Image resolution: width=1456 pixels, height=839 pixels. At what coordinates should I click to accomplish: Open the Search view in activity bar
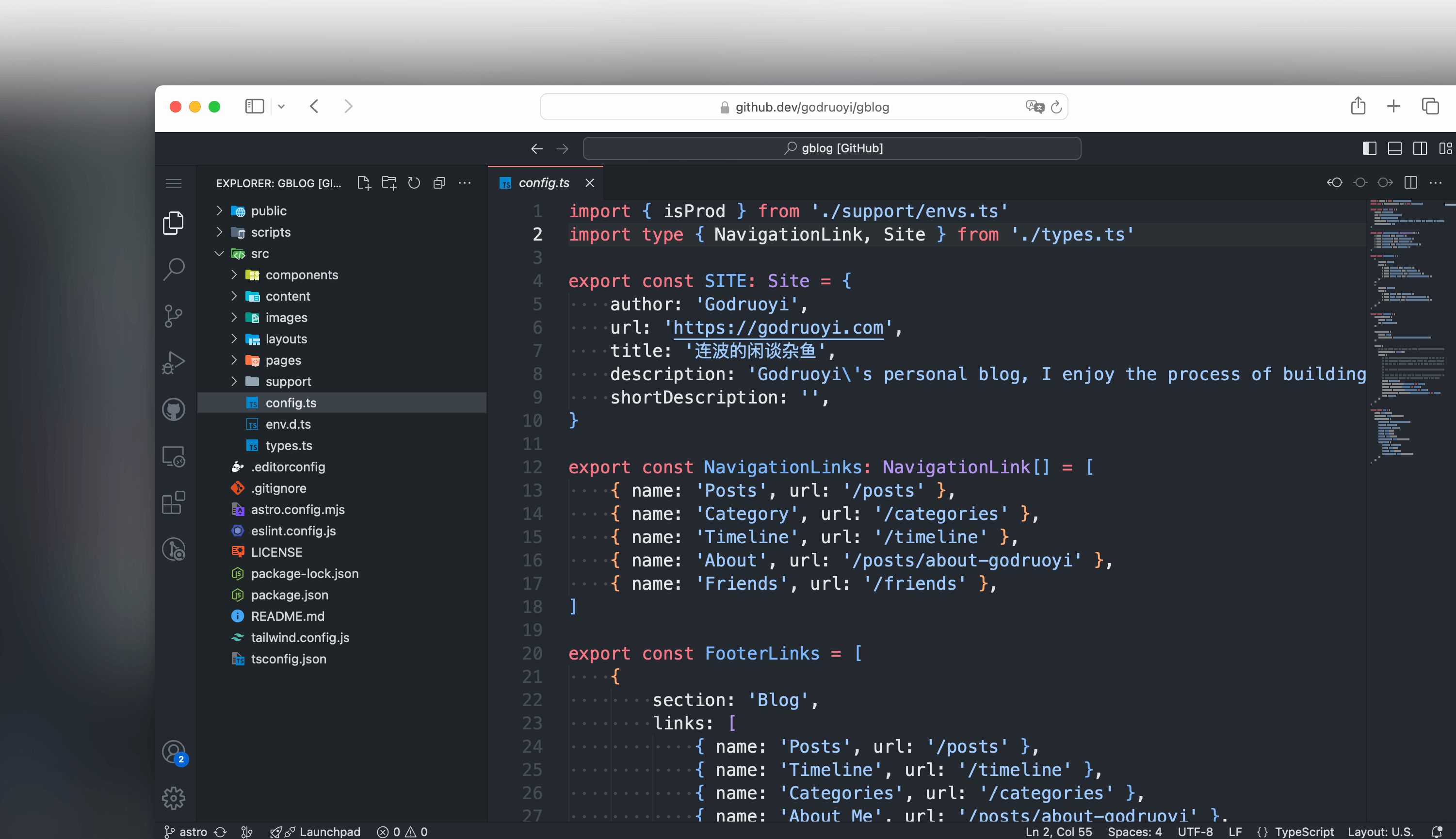click(x=174, y=269)
